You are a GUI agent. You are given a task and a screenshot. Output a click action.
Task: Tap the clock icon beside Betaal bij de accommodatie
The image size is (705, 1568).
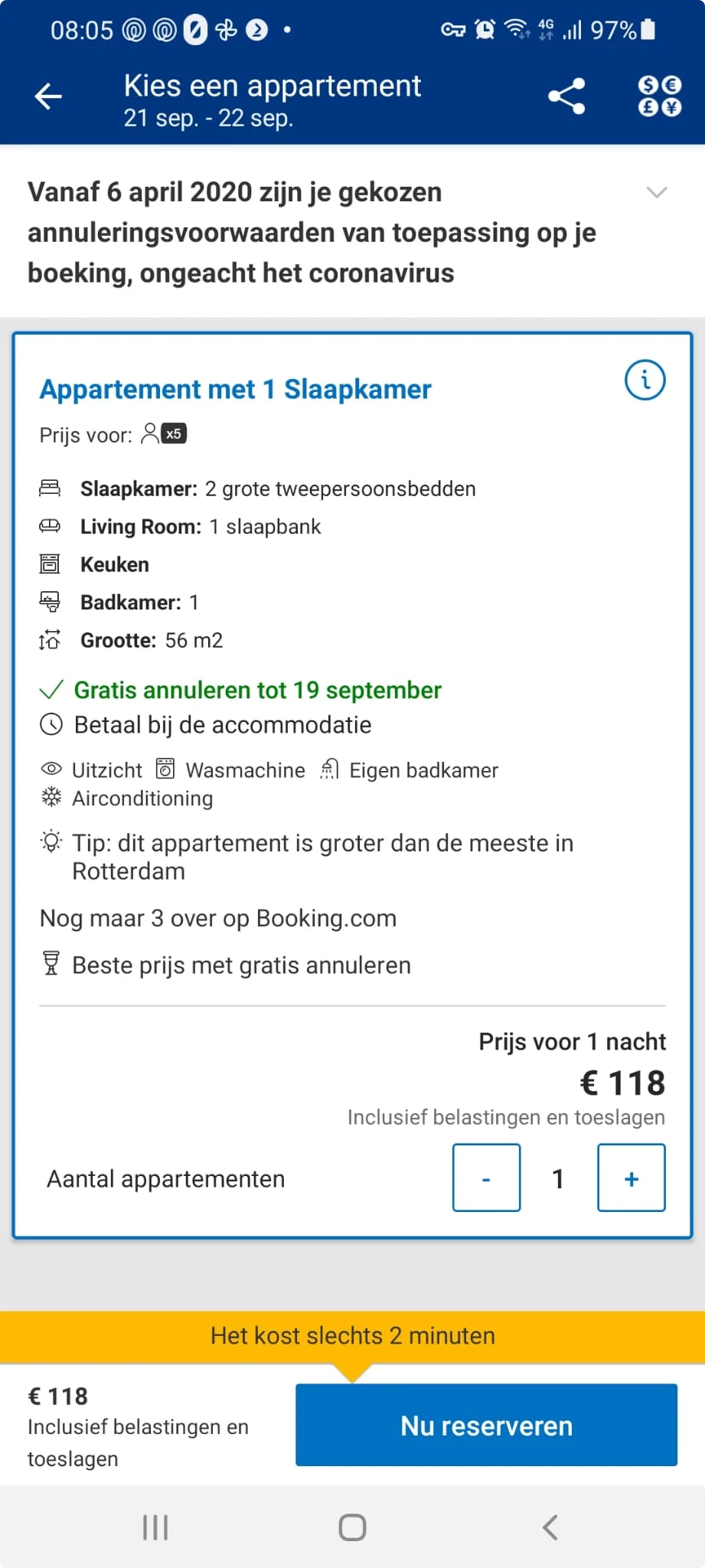click(51, 724)
